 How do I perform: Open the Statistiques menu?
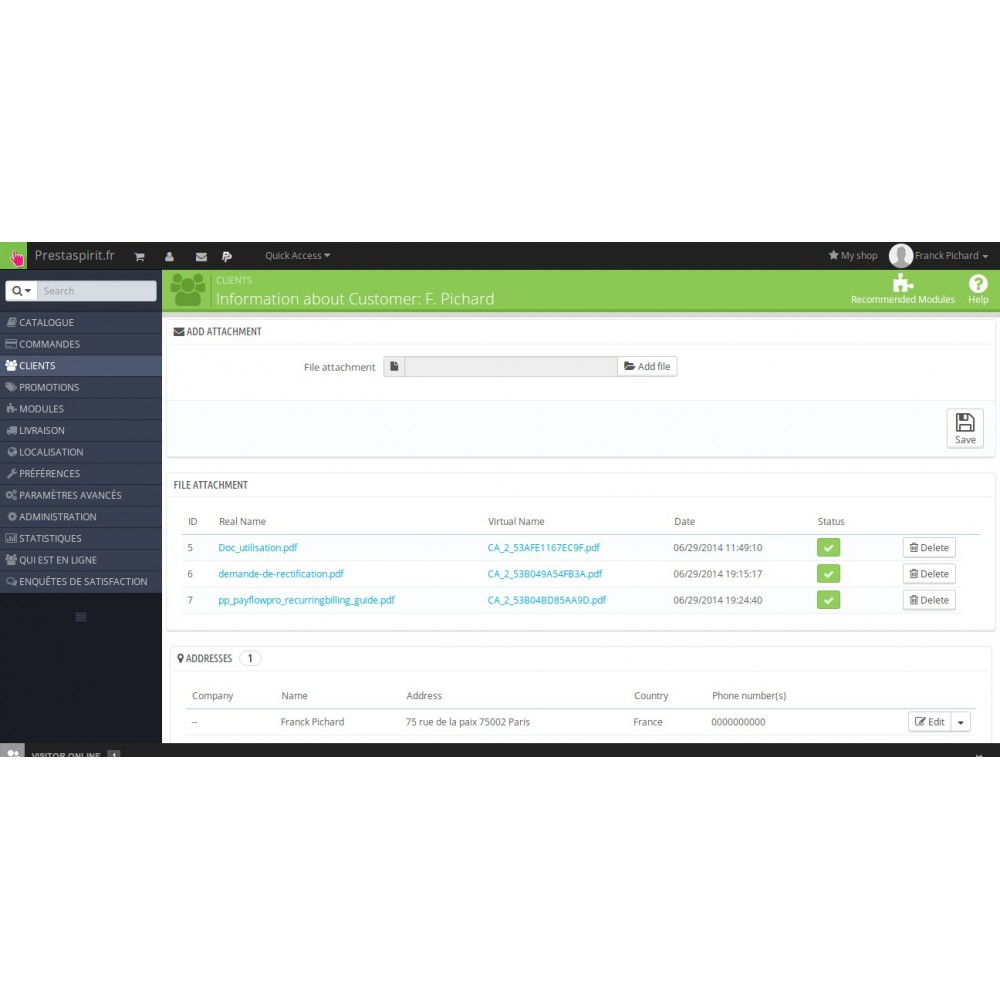click(x=80, y=539)
